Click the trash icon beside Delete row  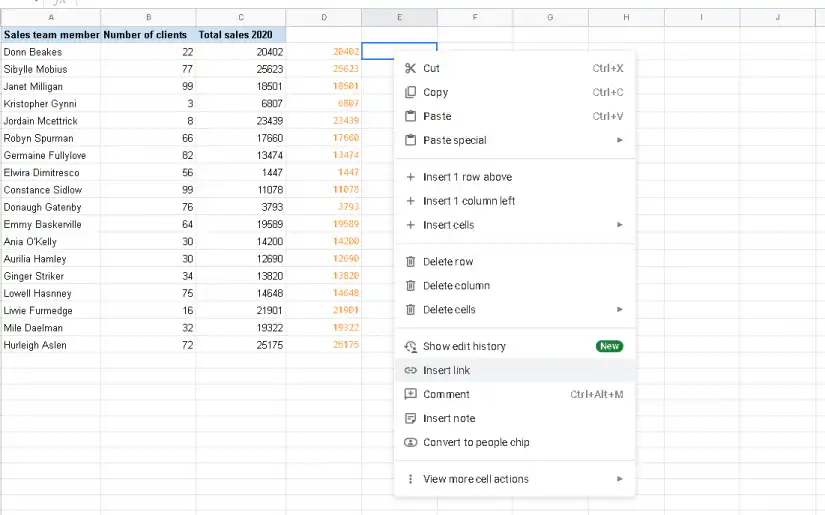point(410,261)
